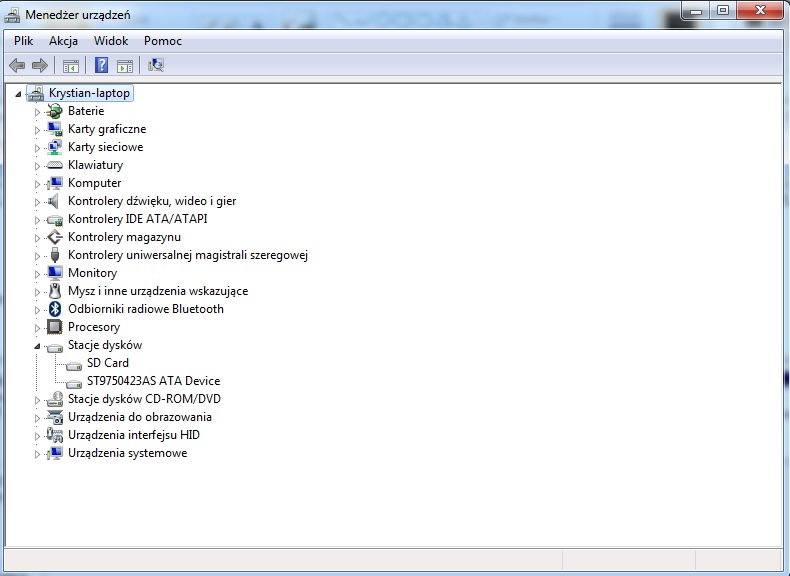The height and width of the screenshot is (576, 790).
Task: Collapse the Stacje dysków category
Action: coord(37,346)
